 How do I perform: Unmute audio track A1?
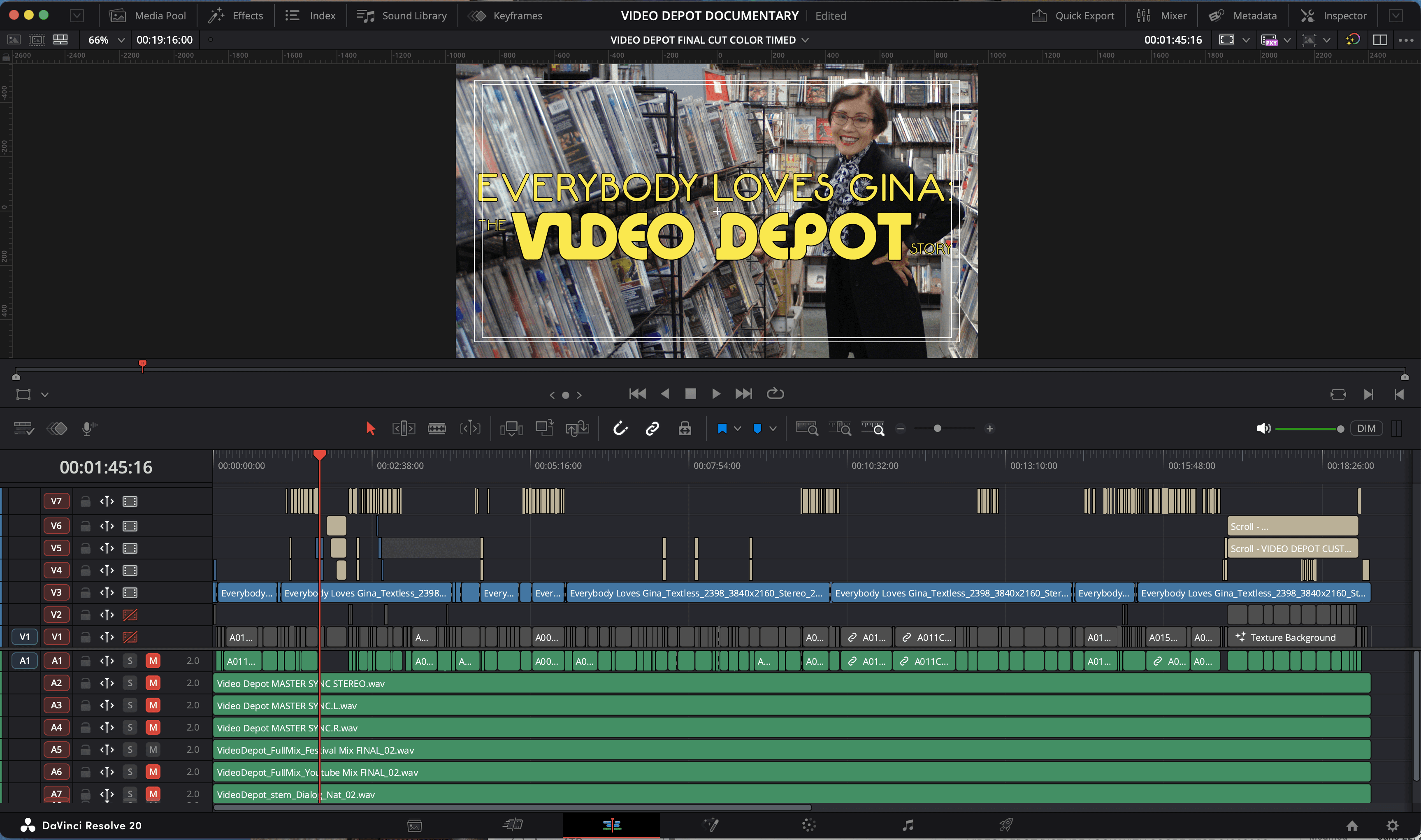(x=153, y=661)
